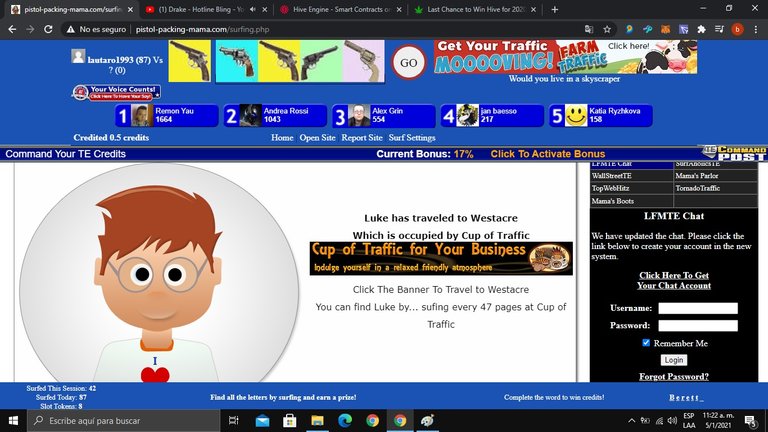Viewport: 768px width, 432px height.
Task: Select the revolver on green background
Action: coord(321,61)
